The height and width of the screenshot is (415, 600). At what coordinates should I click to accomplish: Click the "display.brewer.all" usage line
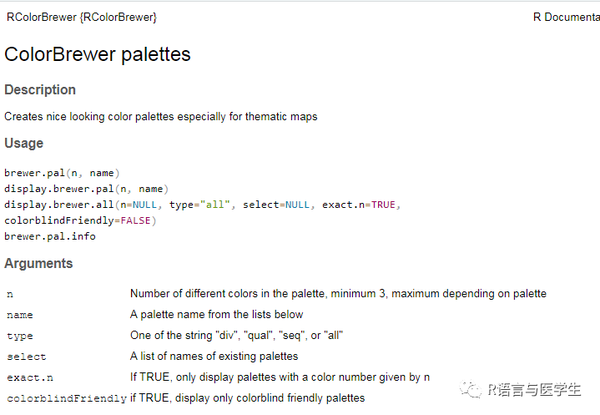200,205
